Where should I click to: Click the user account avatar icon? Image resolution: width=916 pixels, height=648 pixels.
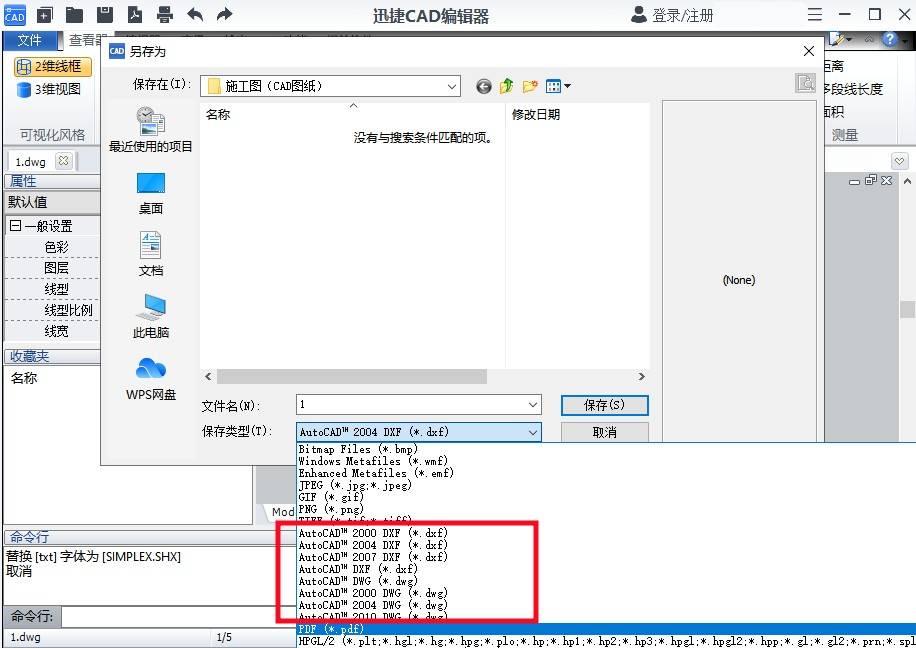tap(639, 15)
